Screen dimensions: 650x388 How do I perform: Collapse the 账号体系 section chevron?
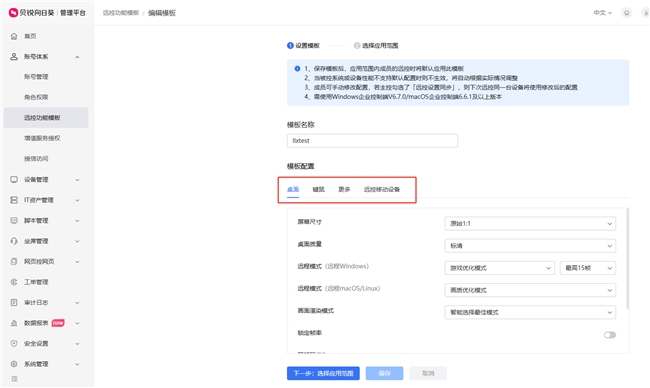pyautogui.click(x=77, y=57)
